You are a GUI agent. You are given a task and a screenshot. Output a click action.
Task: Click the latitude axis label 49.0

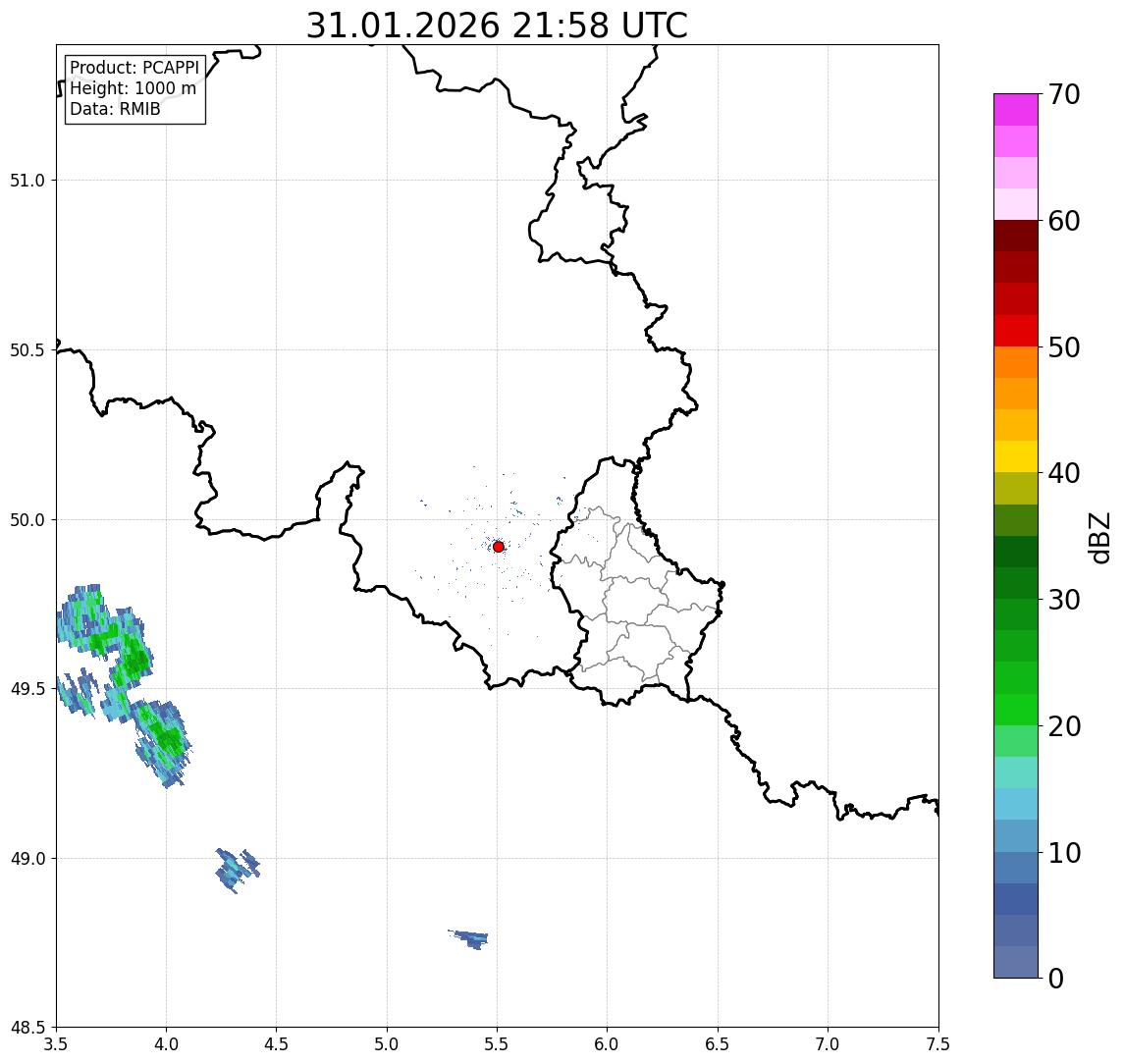point(27,858)
